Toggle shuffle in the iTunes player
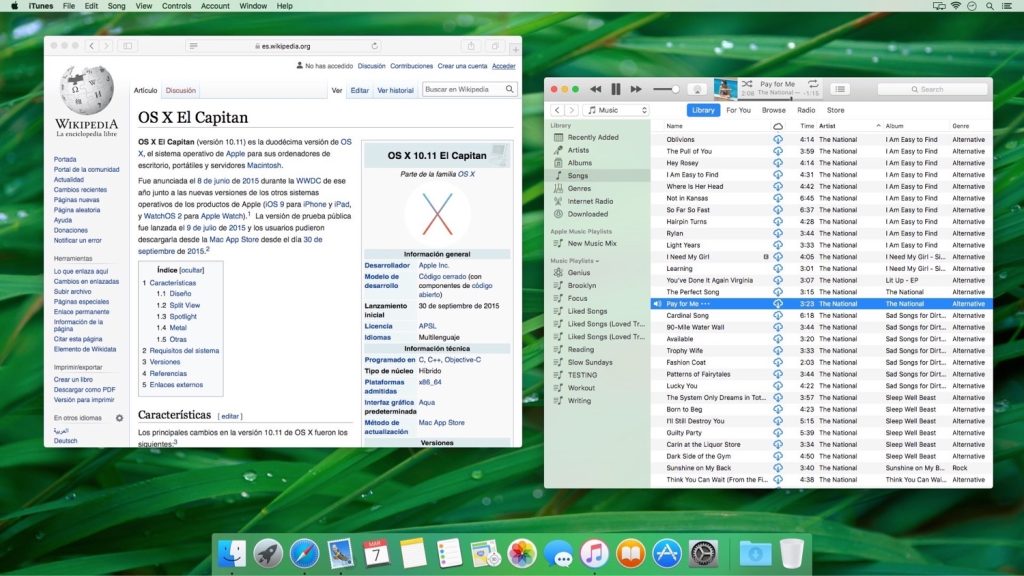The height and width of the screenshot is (576, 1024). point(747,84)
